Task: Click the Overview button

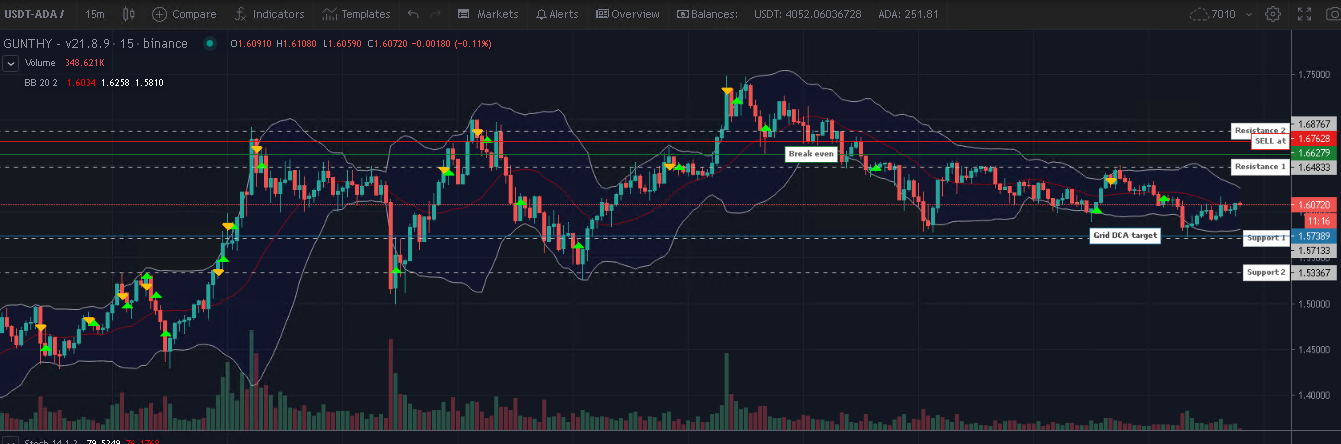Action: point(627,15)
